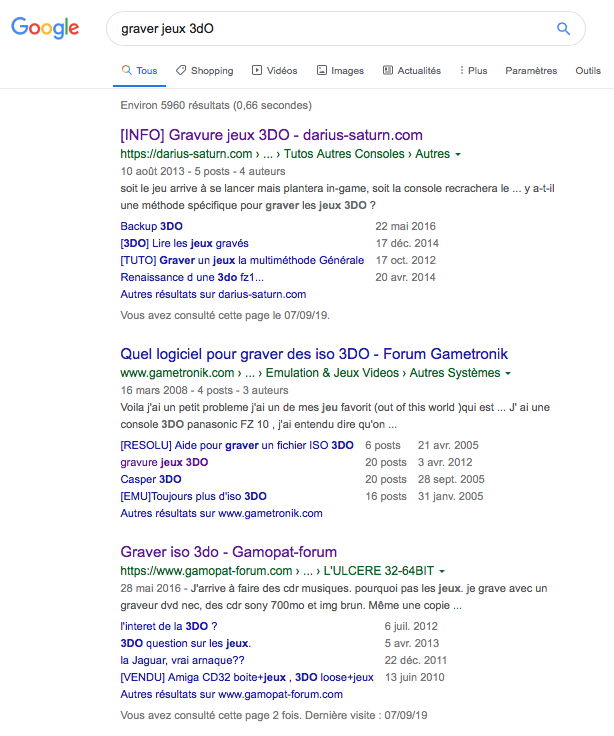Open the Shopping results tab
Screen dimensions: 614x736
pyautogui.click(x=204, y=71)
